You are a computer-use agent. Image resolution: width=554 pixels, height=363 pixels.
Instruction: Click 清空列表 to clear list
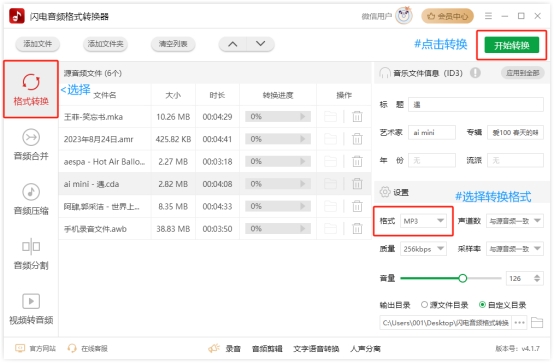coord(173,44)
